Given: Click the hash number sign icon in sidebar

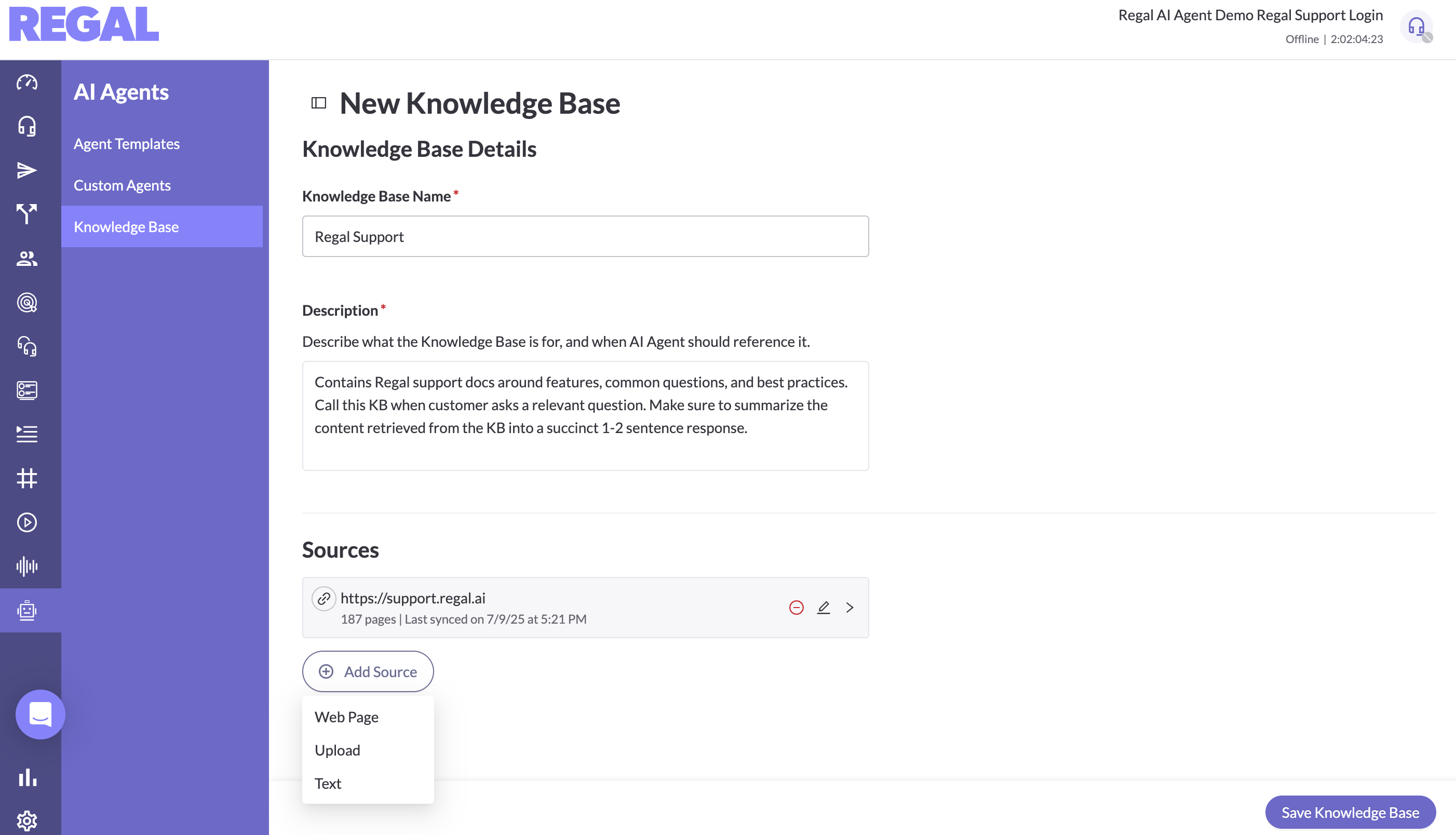Looking at the screenshot, I should coord(27,478).
